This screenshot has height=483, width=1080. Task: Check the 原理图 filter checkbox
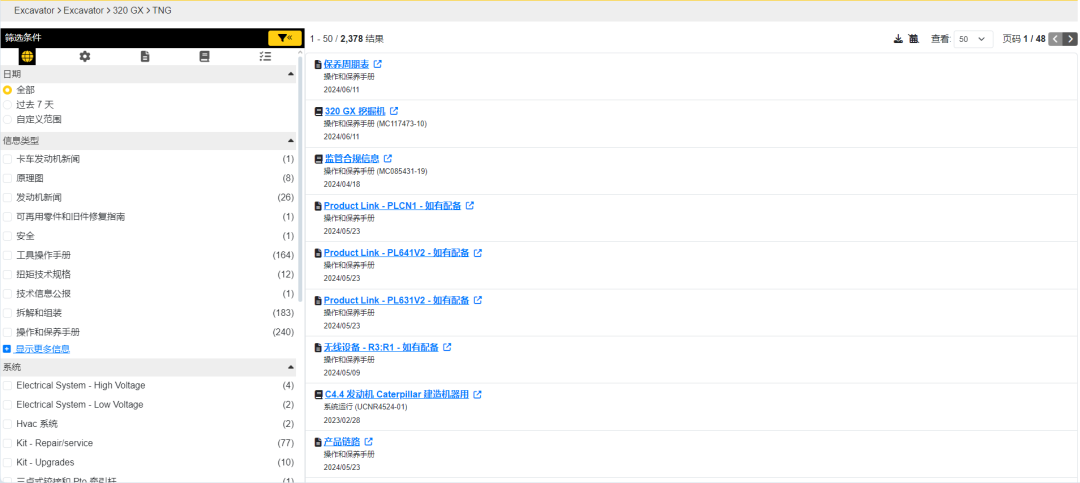coord(8,178)
